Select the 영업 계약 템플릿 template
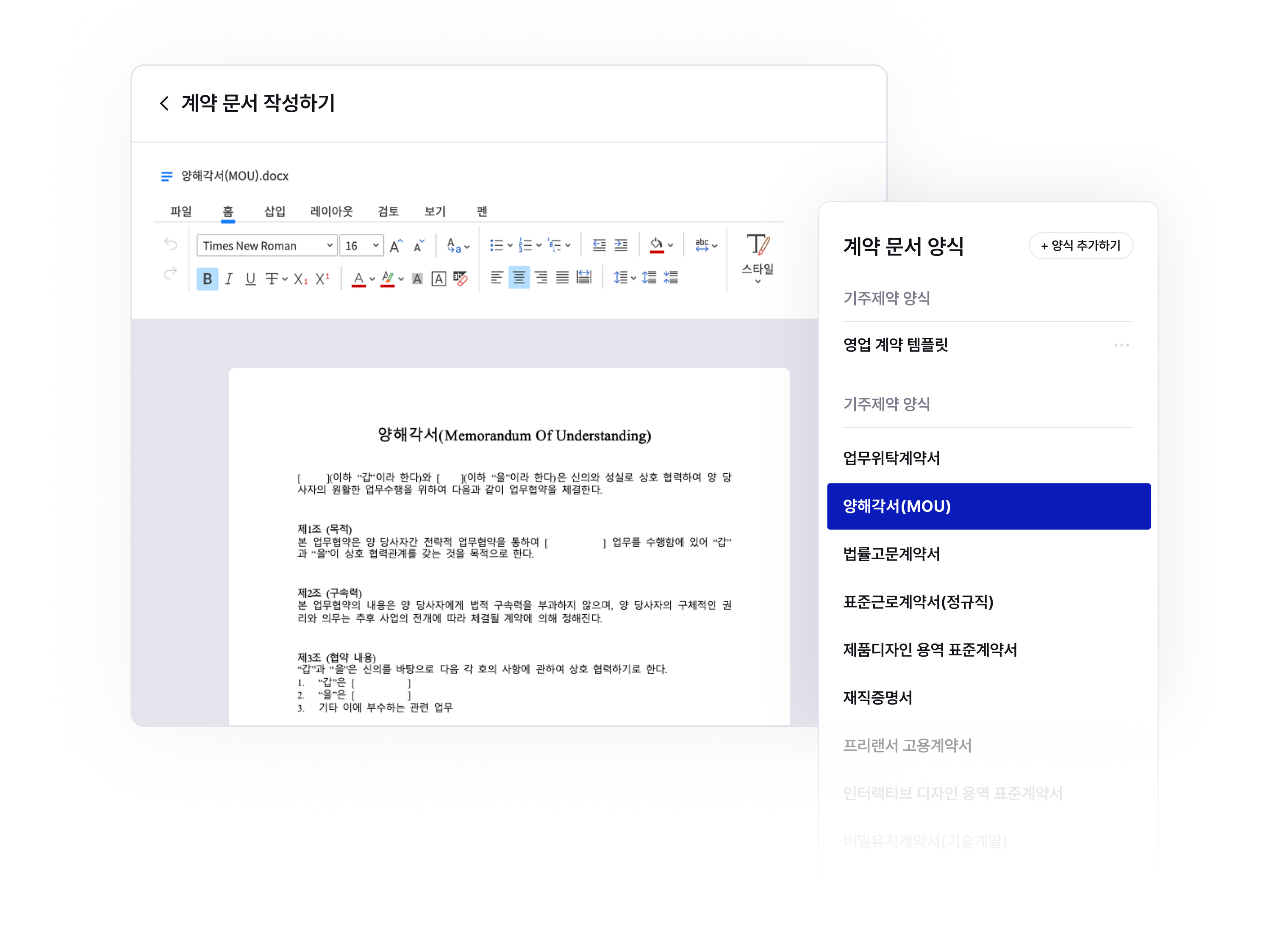Viewport: 1288px width, 949px height. point(895,345)
